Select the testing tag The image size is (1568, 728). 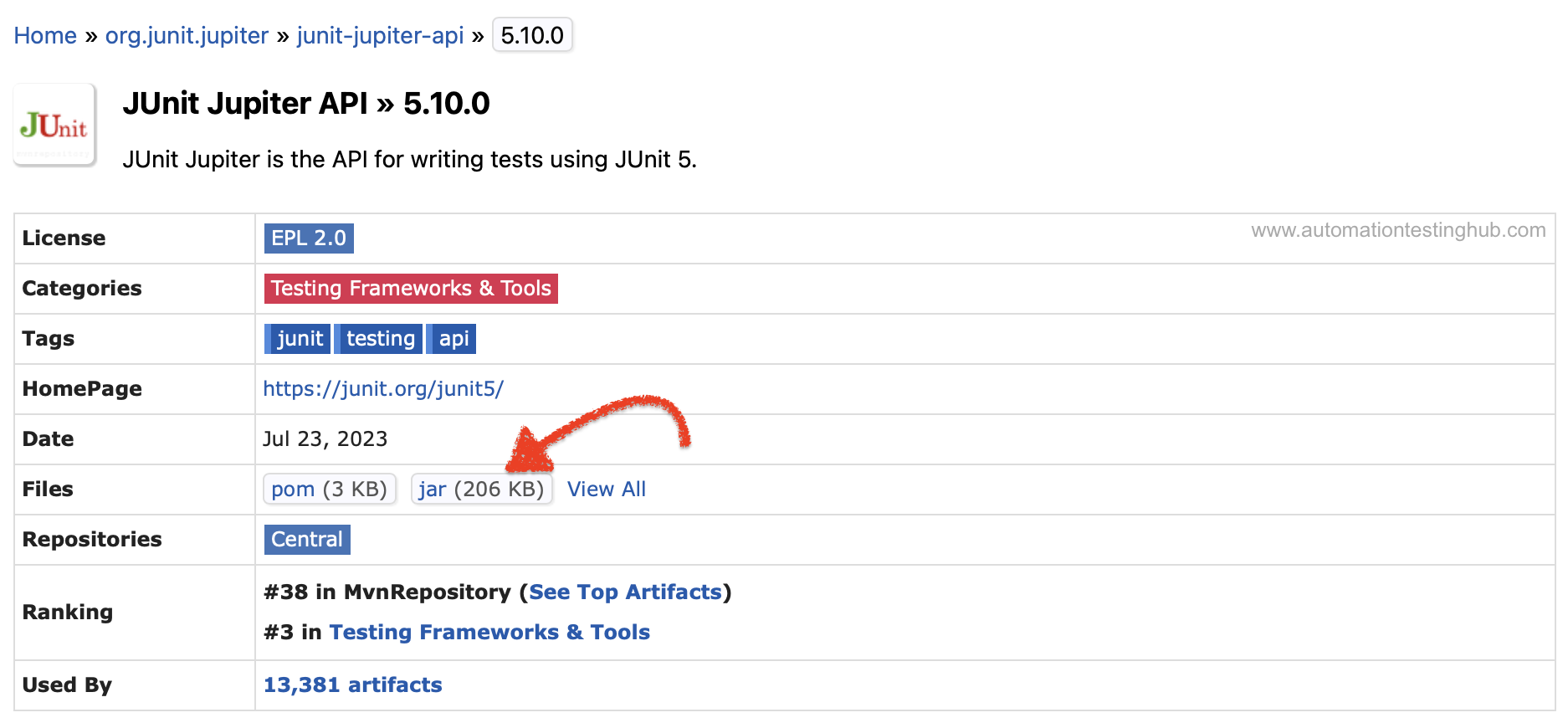coord(378,338)
